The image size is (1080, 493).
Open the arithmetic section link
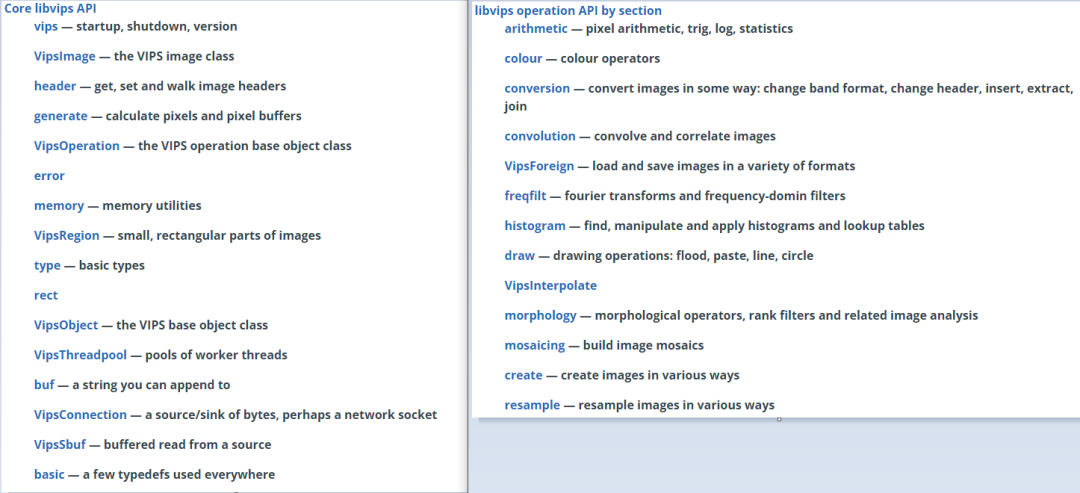tap(536, 29)
